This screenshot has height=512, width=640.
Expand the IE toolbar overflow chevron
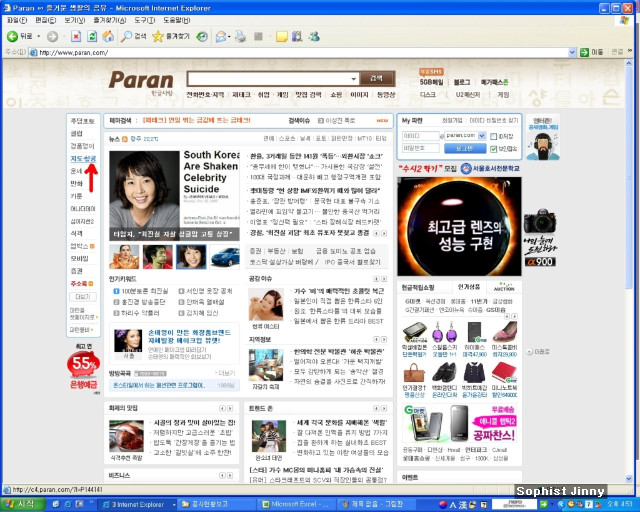pyautogui.click(x=630, y=51)
